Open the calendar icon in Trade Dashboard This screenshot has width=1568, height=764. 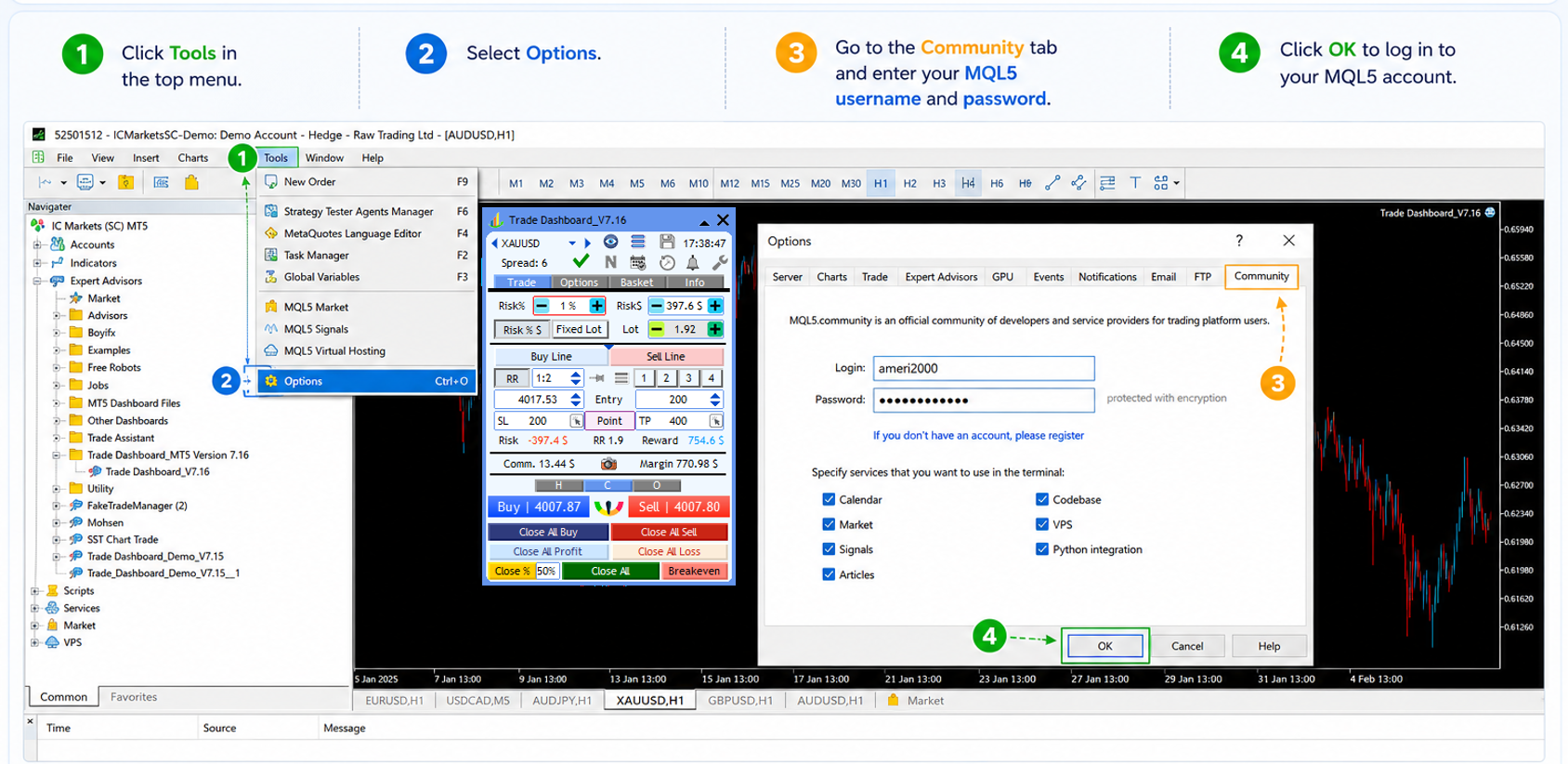click(638, 263)
